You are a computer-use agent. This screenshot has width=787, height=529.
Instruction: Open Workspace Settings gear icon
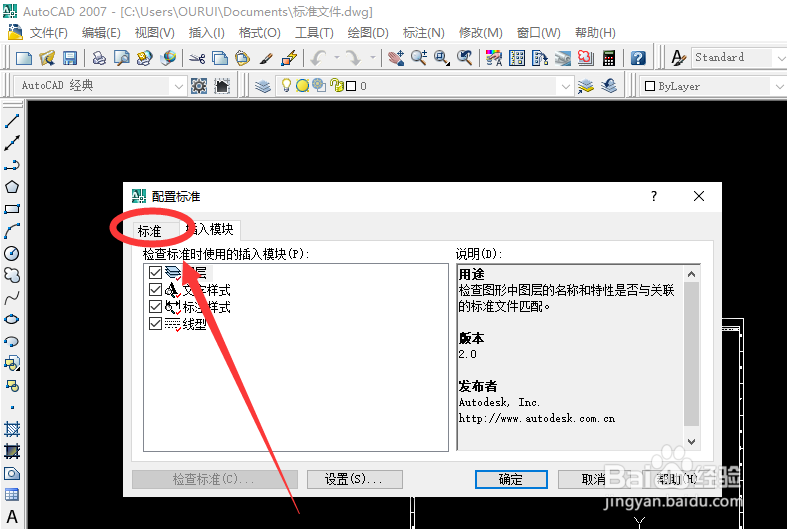(199, 86)
